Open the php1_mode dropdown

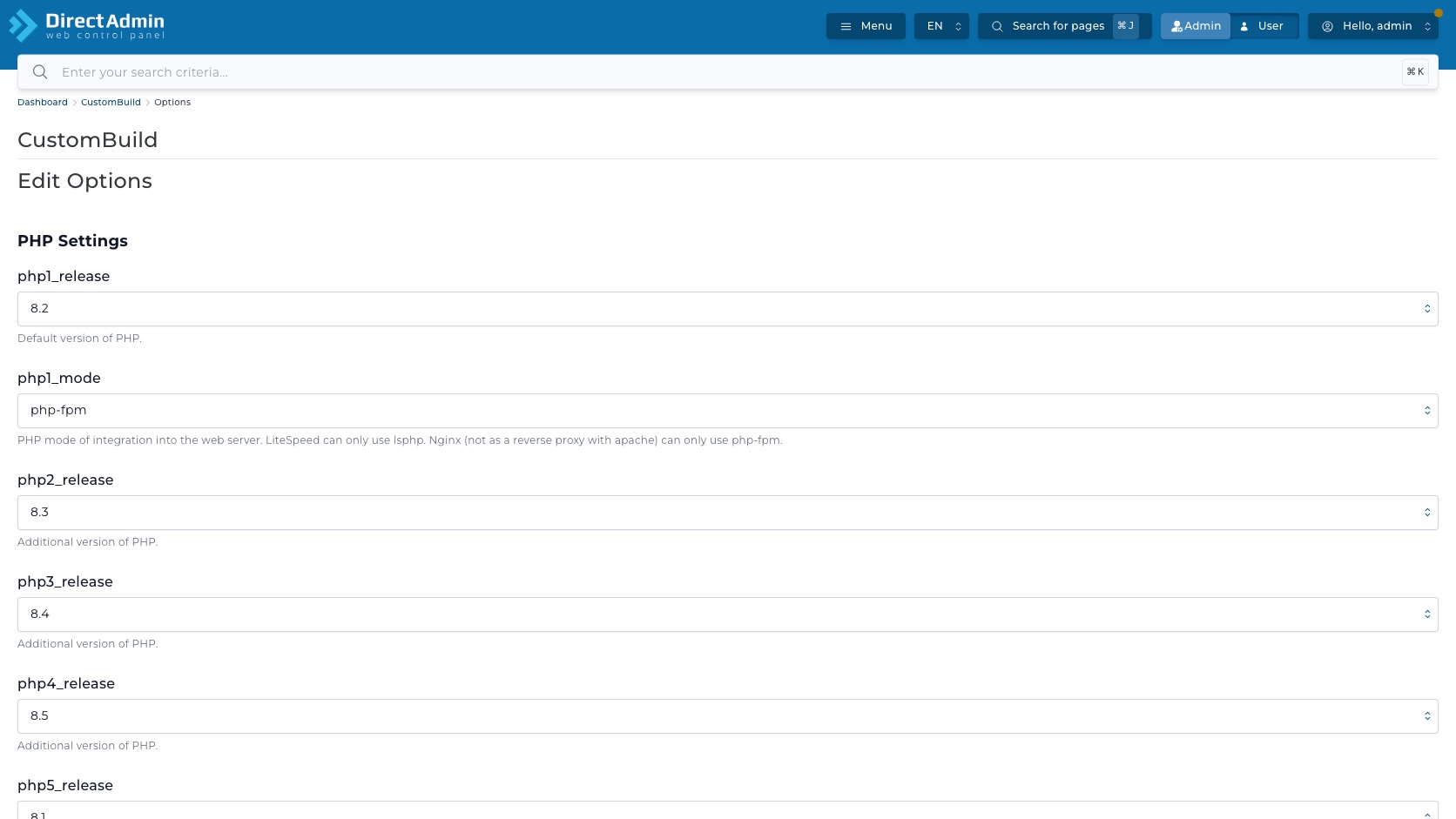point(728,411)
